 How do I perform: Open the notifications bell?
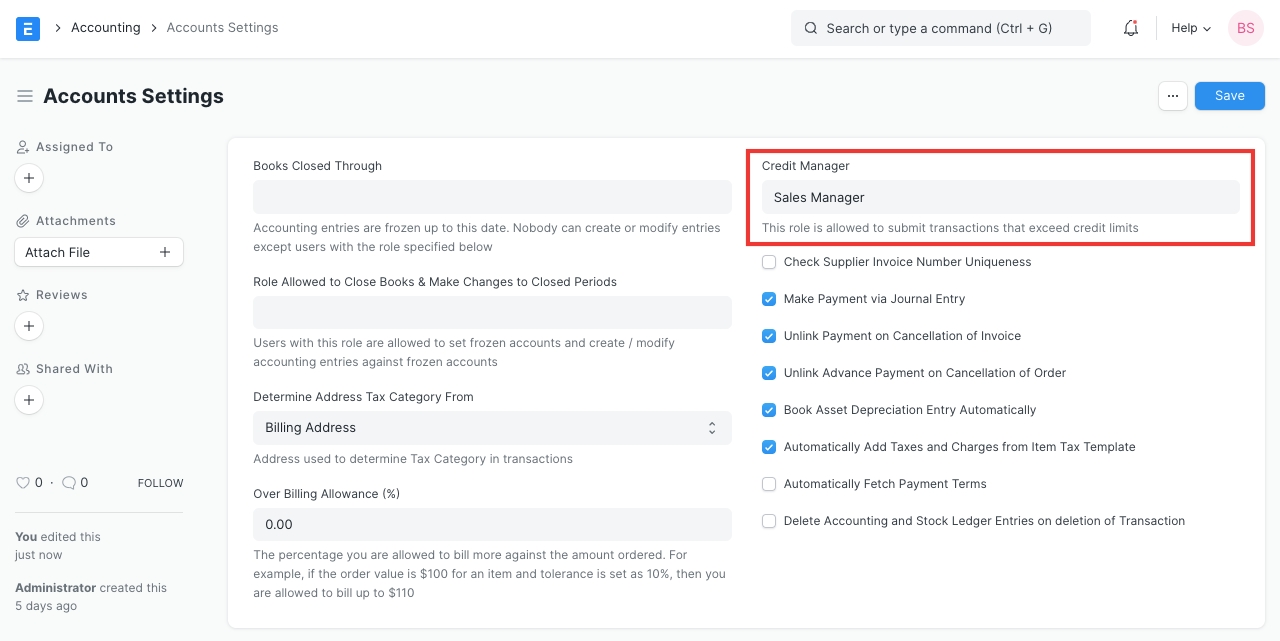(x=1131, y=28)
